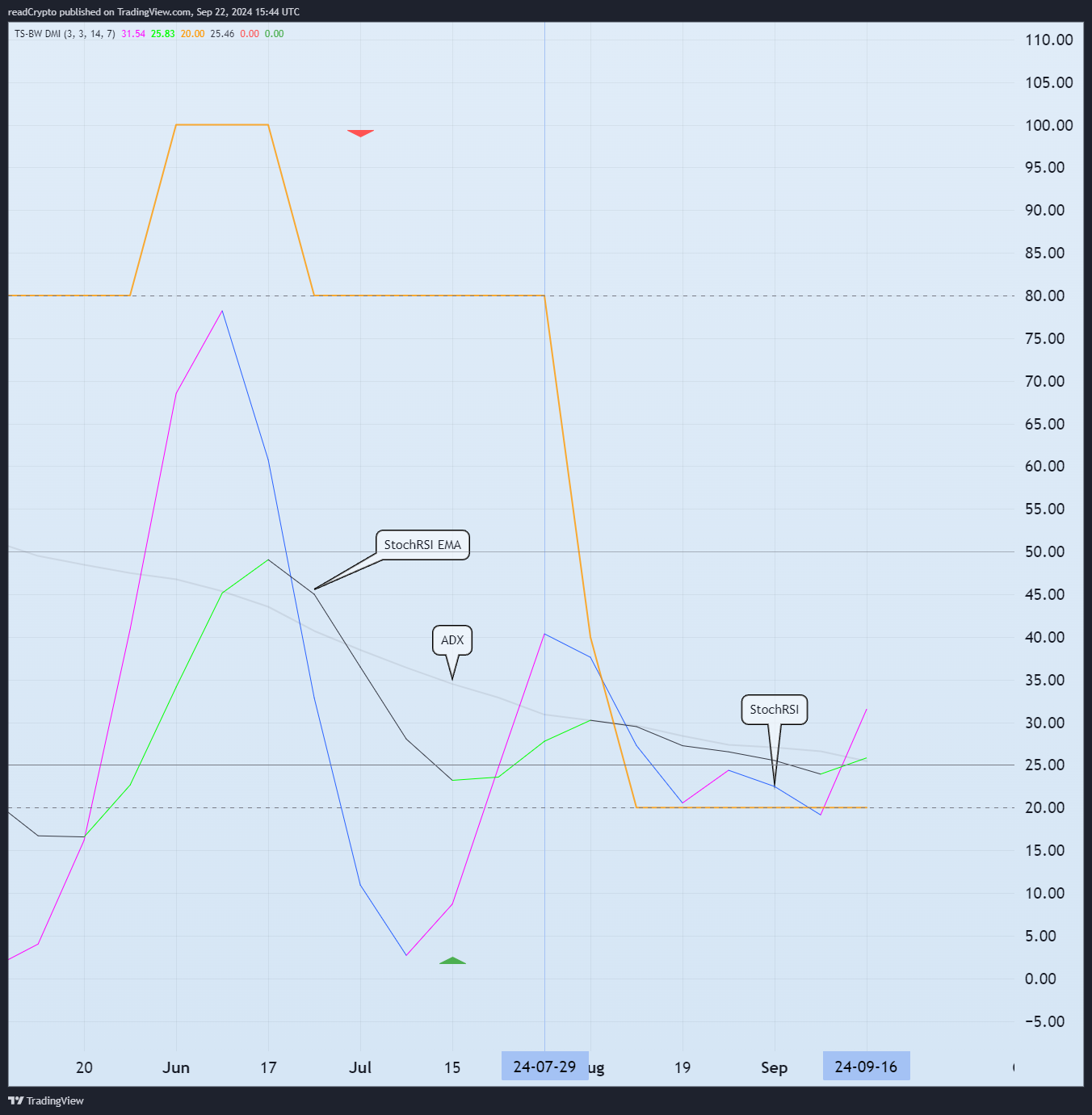Viewport: 1092px width, 1115px height.
Task: Click the 17 label on time axis
Action: 268,1067
